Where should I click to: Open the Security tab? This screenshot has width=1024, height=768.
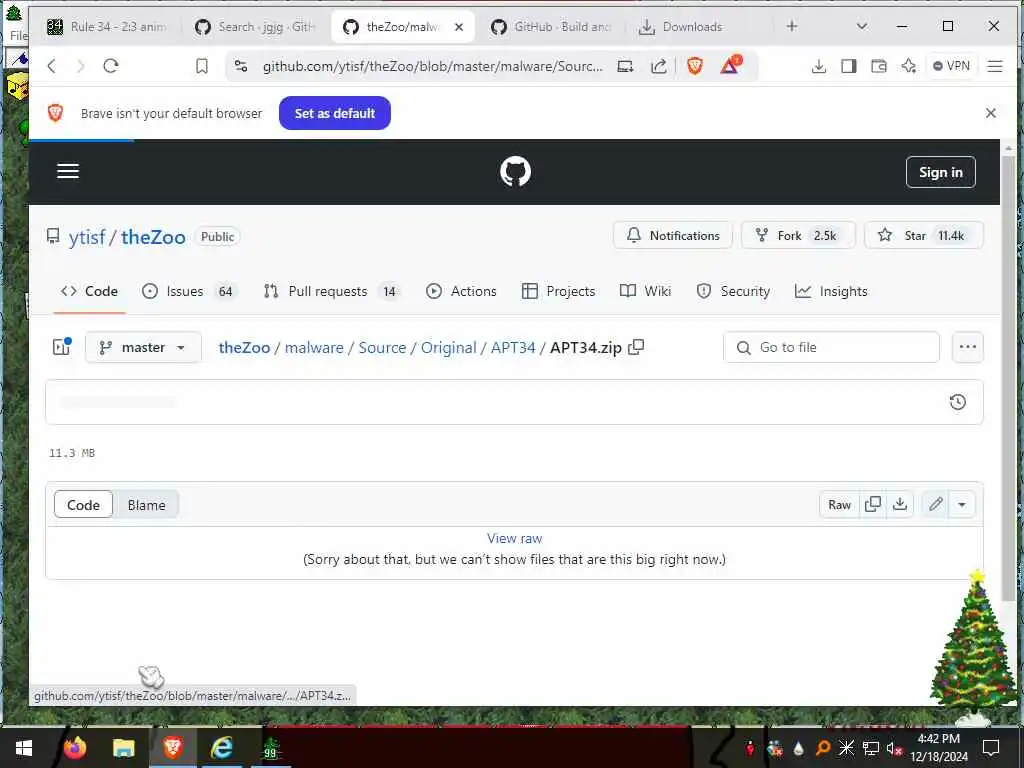(x=733, y=291)
